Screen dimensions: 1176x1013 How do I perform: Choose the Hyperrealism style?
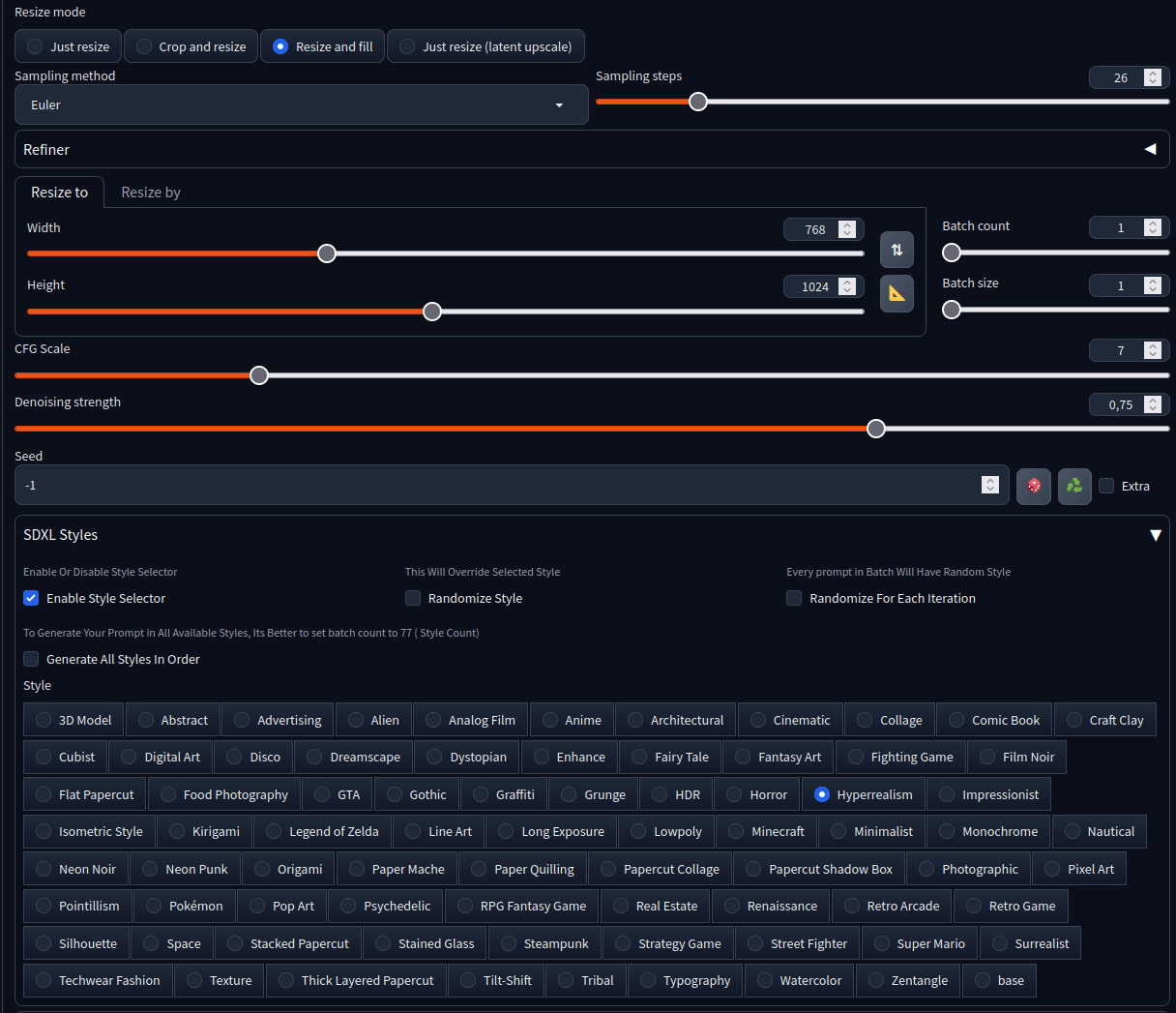[863, 794]
